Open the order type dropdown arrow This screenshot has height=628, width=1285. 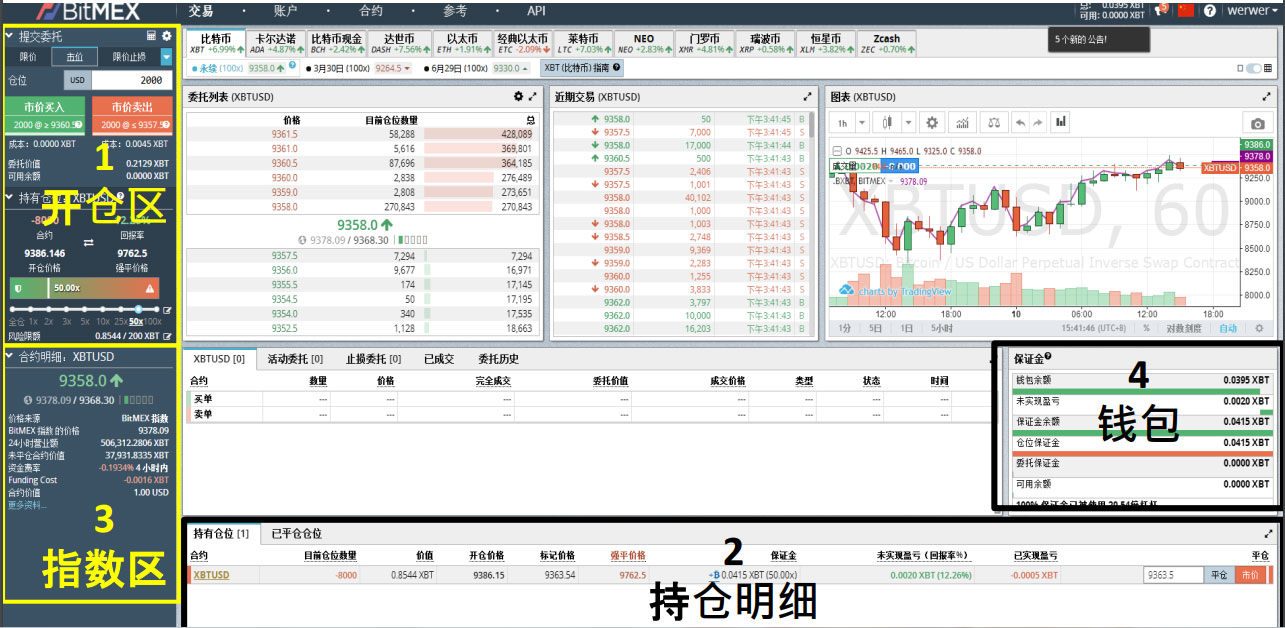[166, 57]
